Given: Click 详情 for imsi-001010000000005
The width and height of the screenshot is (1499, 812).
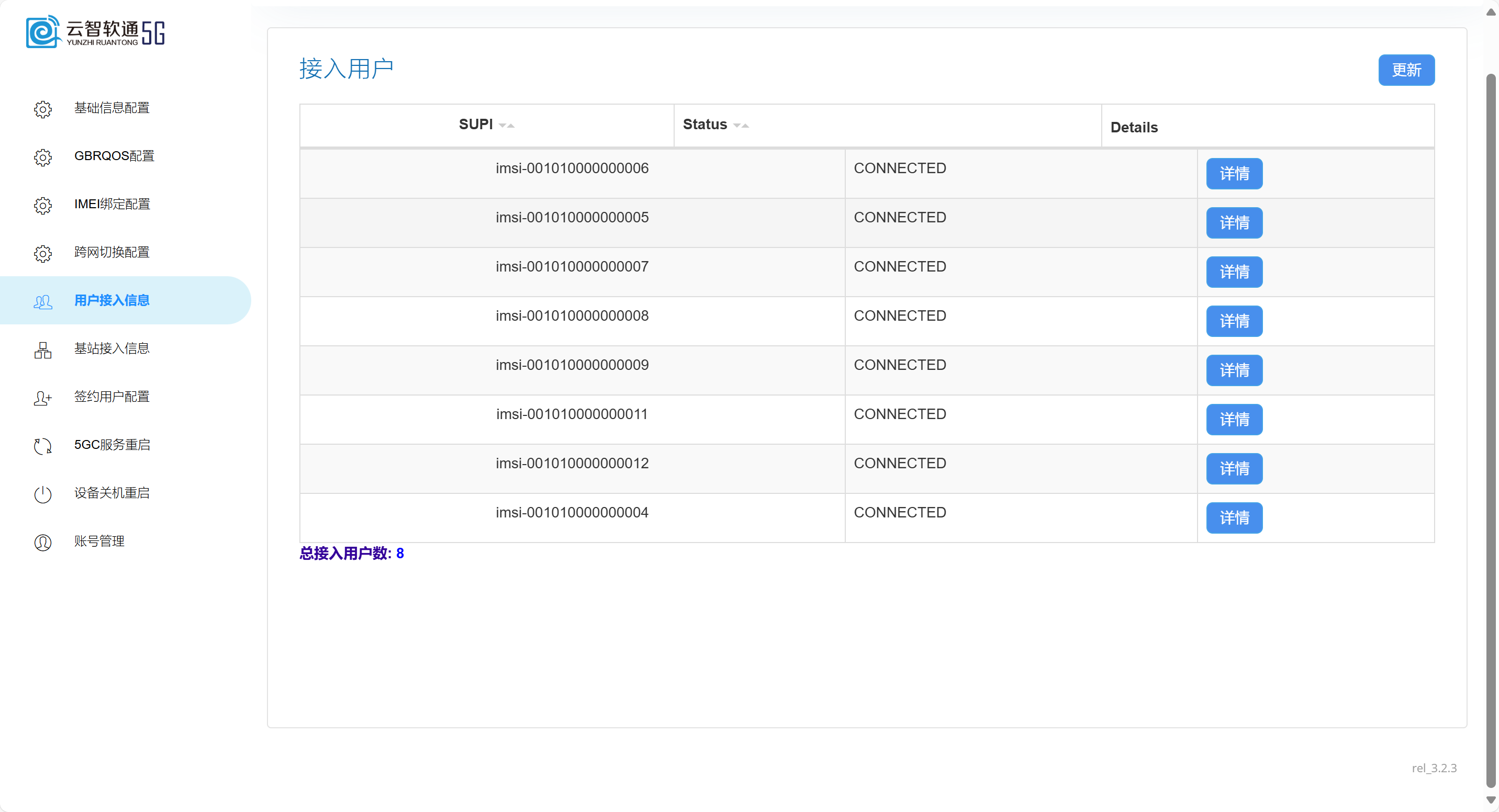Looking at the screenshot, I should pos(1234,223).
